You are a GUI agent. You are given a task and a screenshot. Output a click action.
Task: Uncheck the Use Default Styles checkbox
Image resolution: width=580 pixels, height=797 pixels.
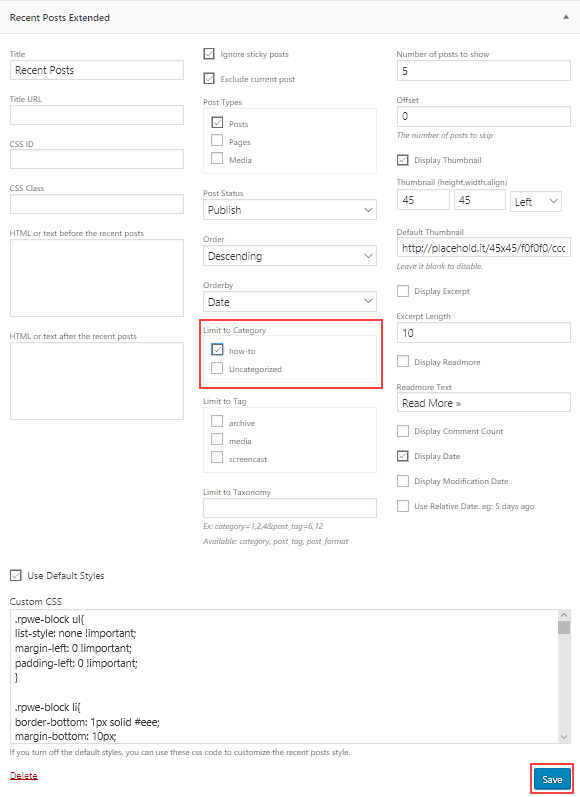pyautogui.click(x=16, y=575)
